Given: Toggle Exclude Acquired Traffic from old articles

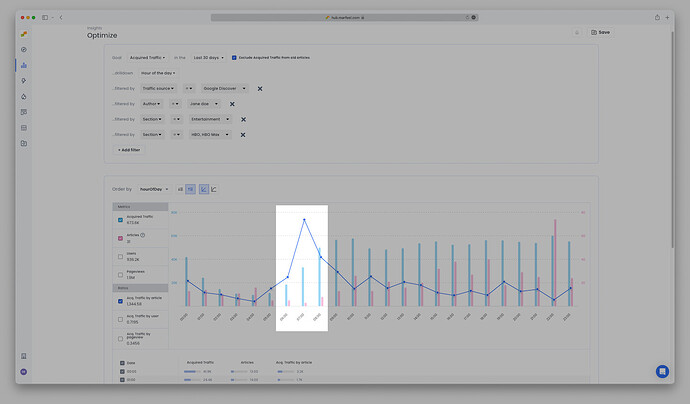Looking at the screenshot, I should click(x=234, y=57).
